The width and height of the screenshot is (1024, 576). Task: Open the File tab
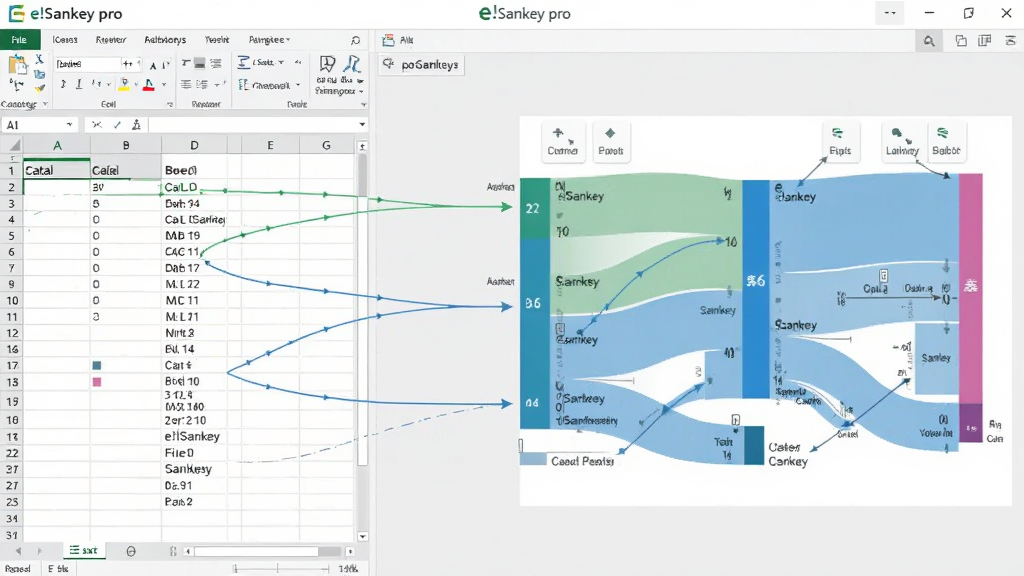tap(20, 40)
